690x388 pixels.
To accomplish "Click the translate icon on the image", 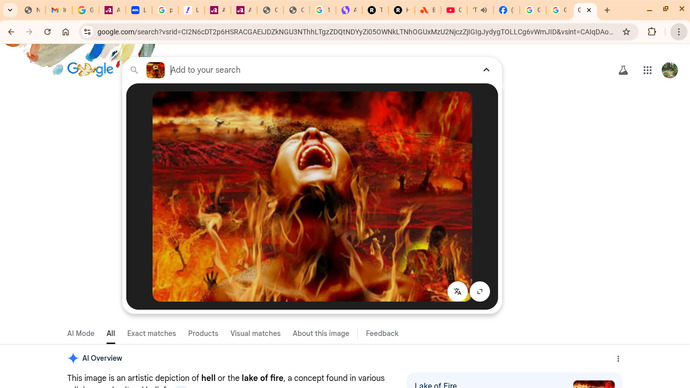I will tap(458, 291).
